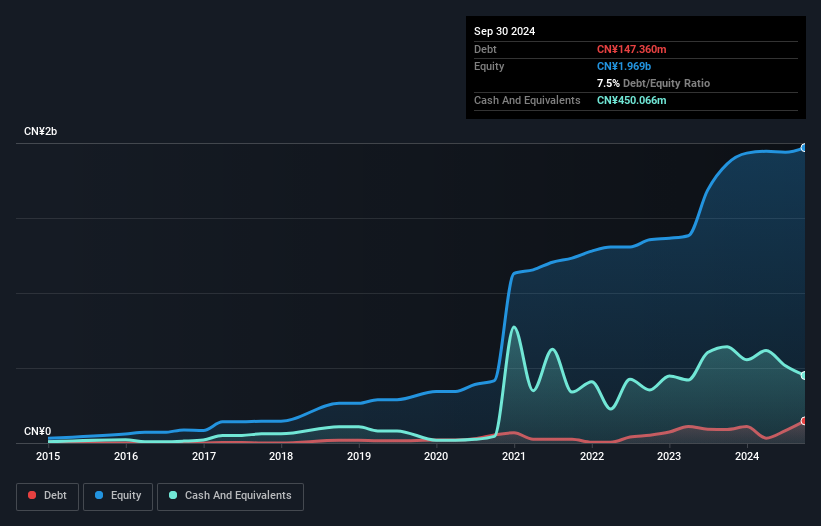This screenshot has height=526, width=821.
Task: Click the 2020 x-axis label
Action: pyautogui.click(x=436, y=456)
